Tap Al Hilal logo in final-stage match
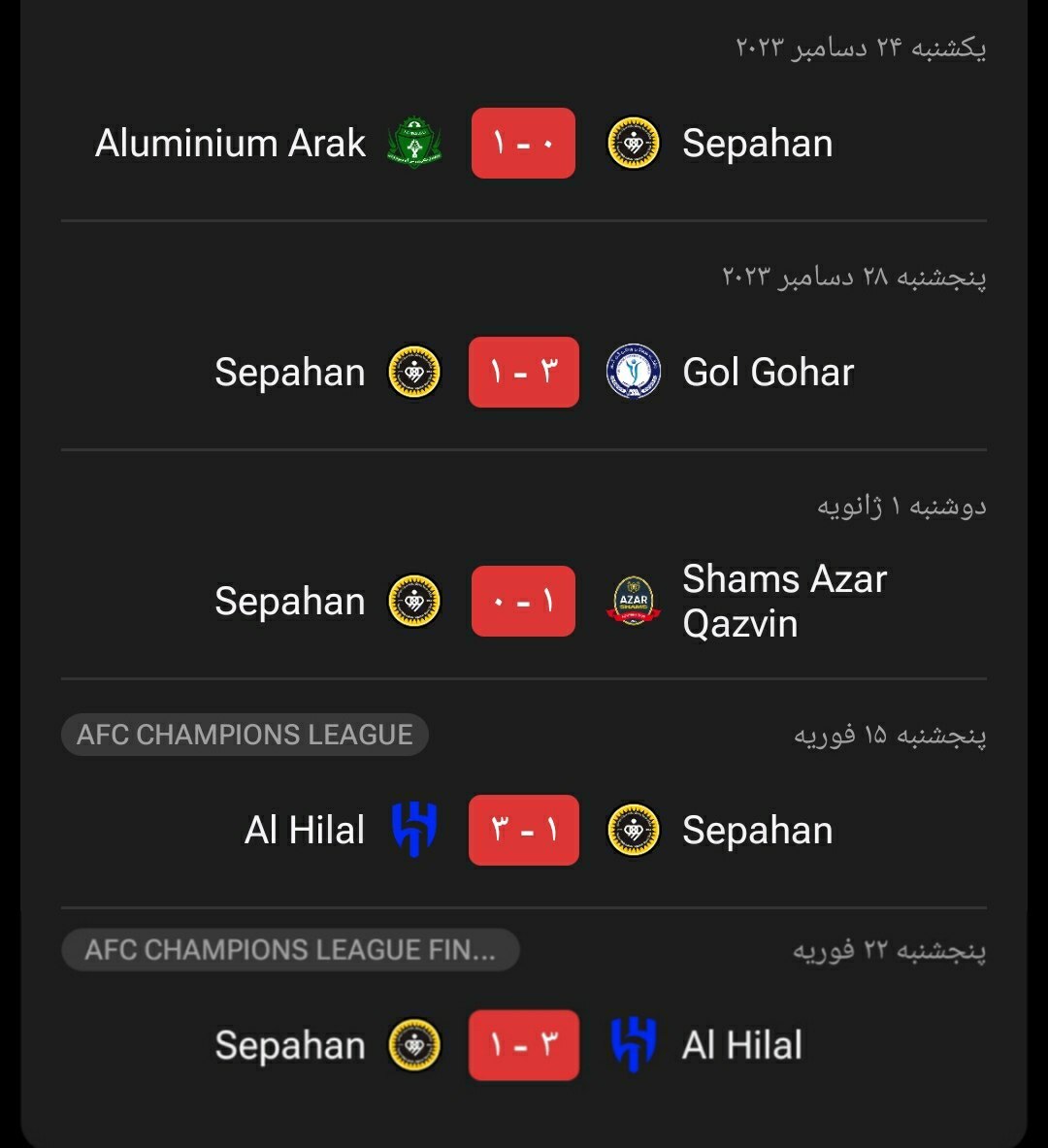This screenshot has height=1148, width=1048. pyautogui.click(x=634, y=1045)
